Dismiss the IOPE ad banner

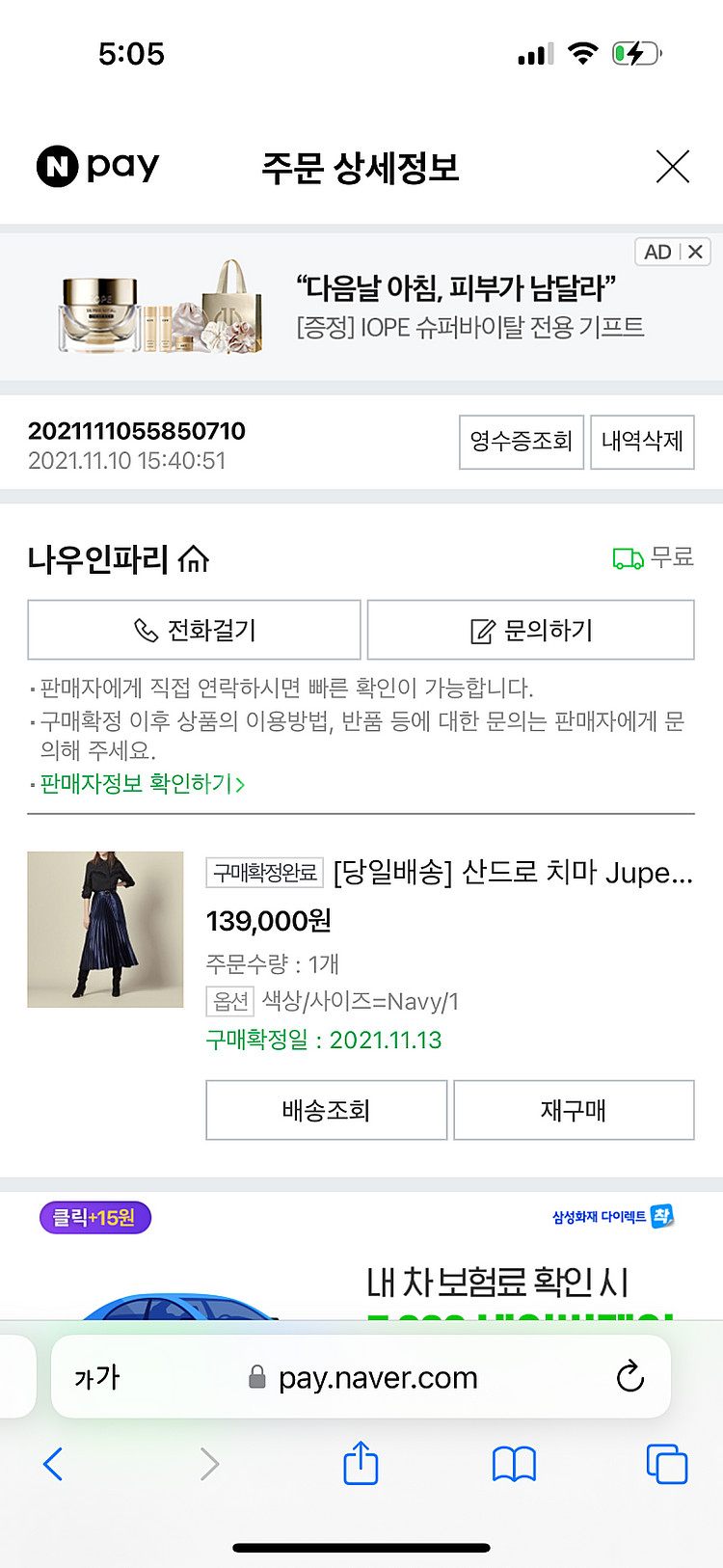point(695,252)
